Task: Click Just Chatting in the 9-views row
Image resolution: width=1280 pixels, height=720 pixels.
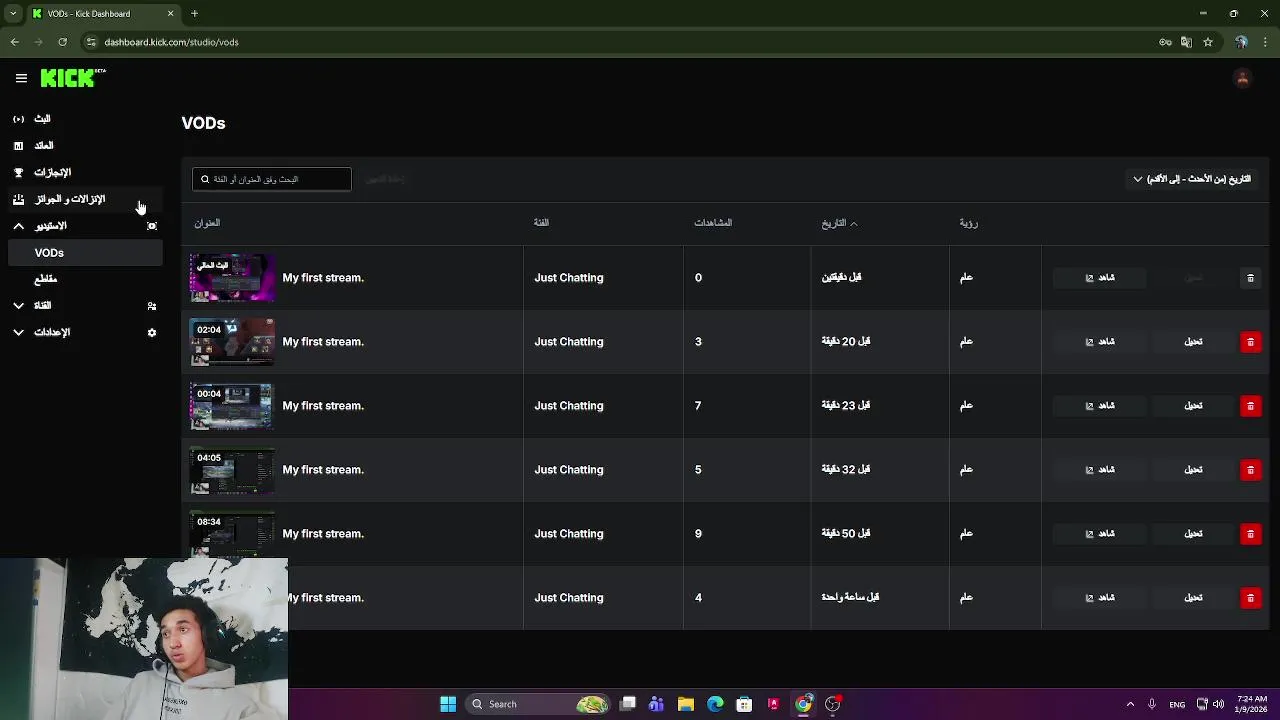Action: click(569, 534)
